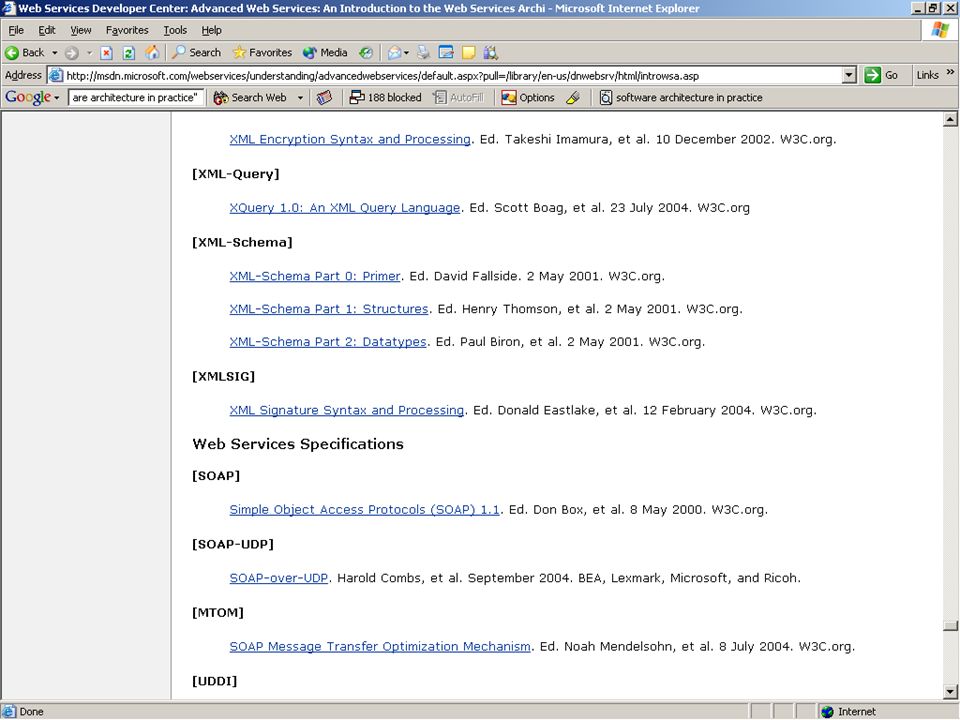960x720 pixels.
Task: Open the Search pane in toolbar
Action: click(197, 53)
